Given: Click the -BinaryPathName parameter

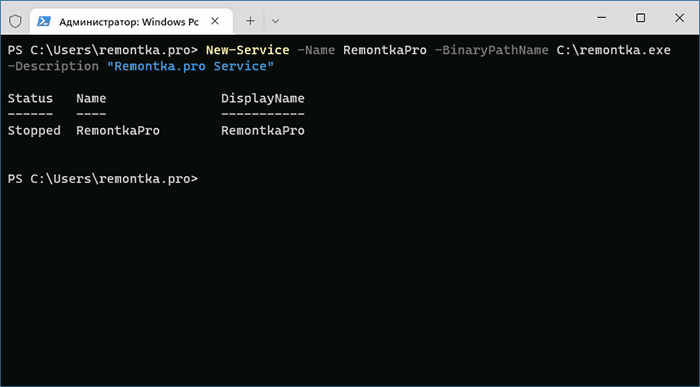Looking at the screenshot, I should pos(491,50).
